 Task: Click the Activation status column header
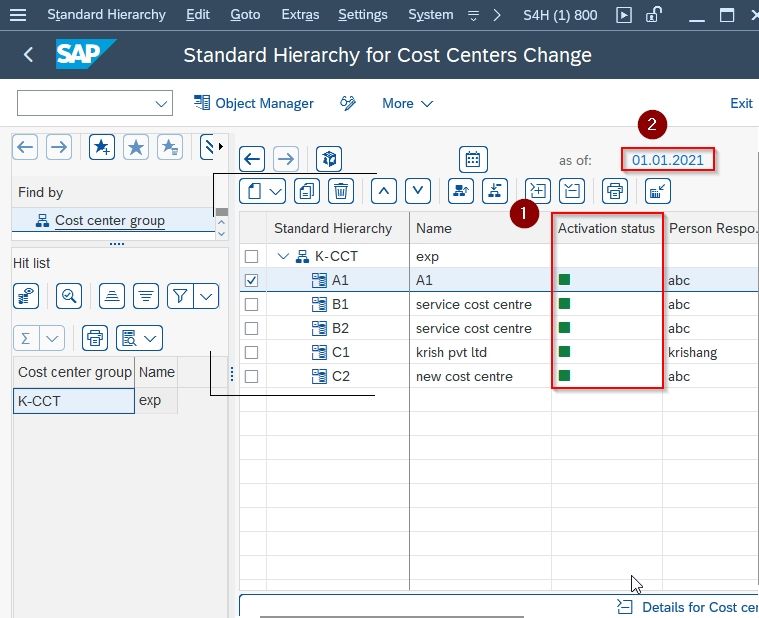tap(607, 228)
